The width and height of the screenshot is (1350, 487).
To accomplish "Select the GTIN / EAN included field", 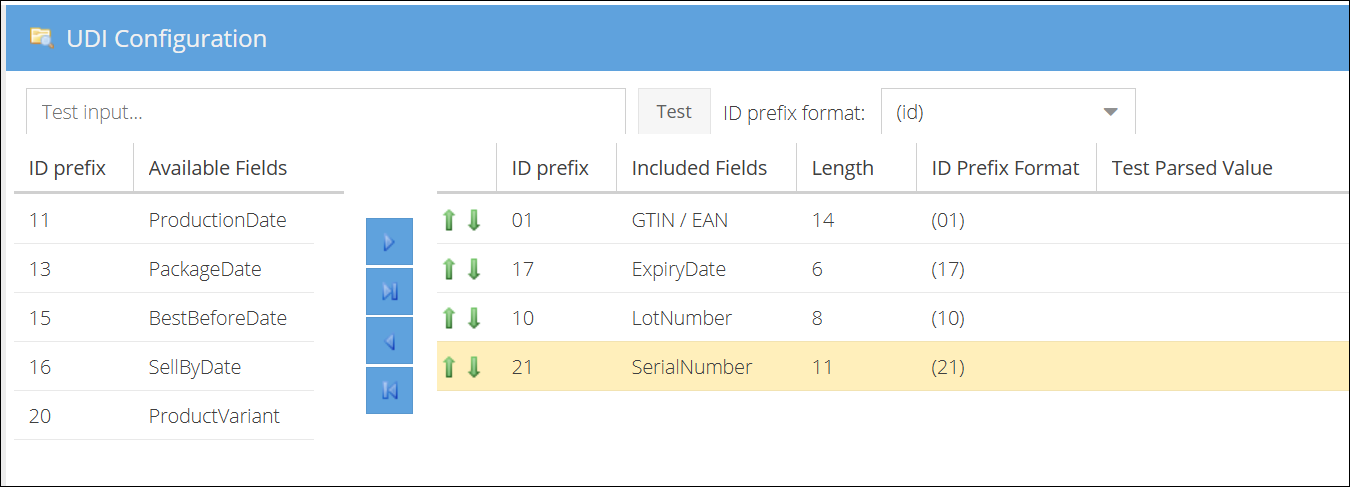I will pyautogui.click(x=680, y=220).
